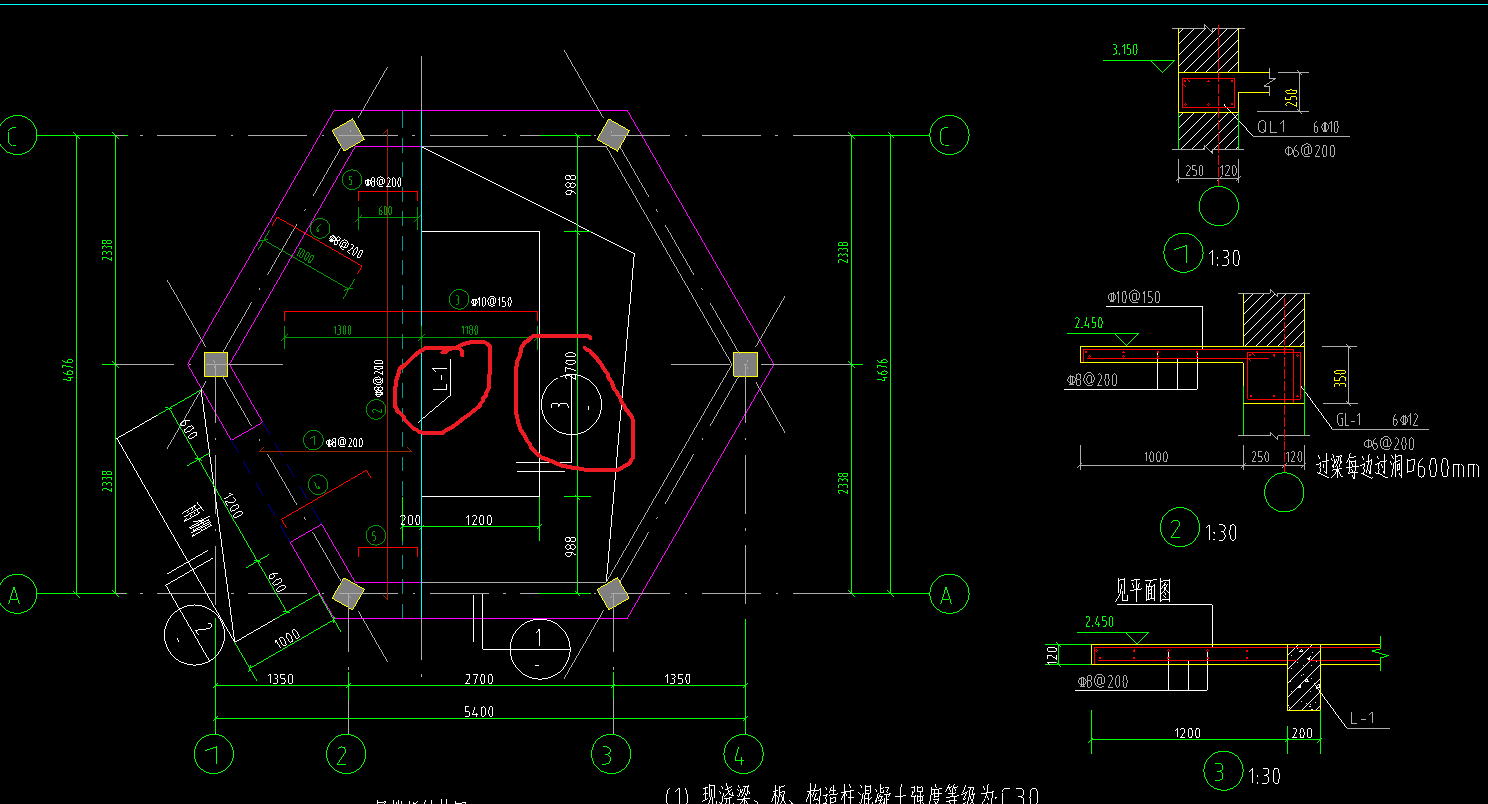Select the column at axis A and axis 3
Image resolution: width=1488 pixels, height=804 pixels.
[611, 594]
